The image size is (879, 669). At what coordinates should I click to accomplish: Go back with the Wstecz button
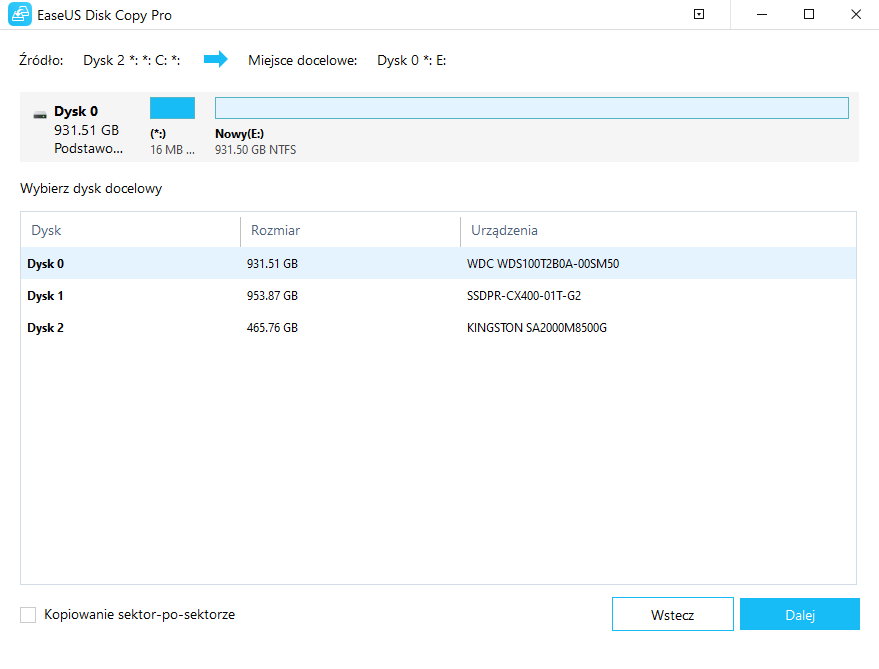point(672,615)
